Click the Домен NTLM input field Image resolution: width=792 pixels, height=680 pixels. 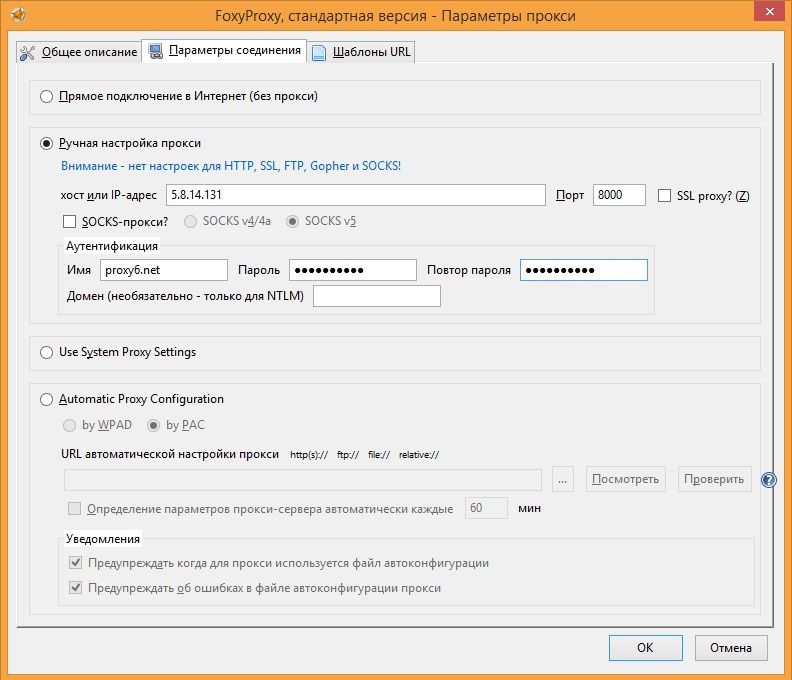(376, 296)
